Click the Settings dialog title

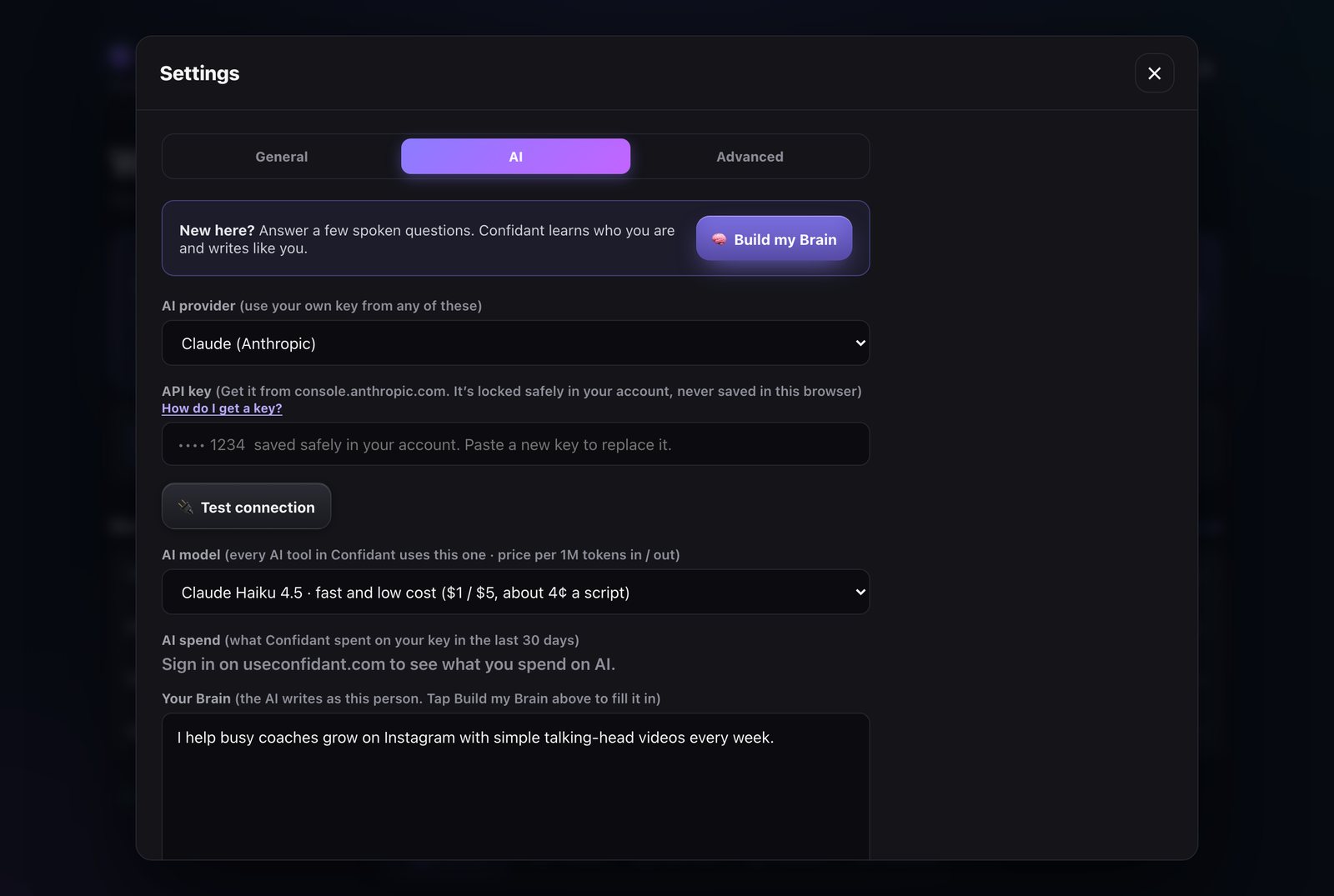tap(199, 73)
